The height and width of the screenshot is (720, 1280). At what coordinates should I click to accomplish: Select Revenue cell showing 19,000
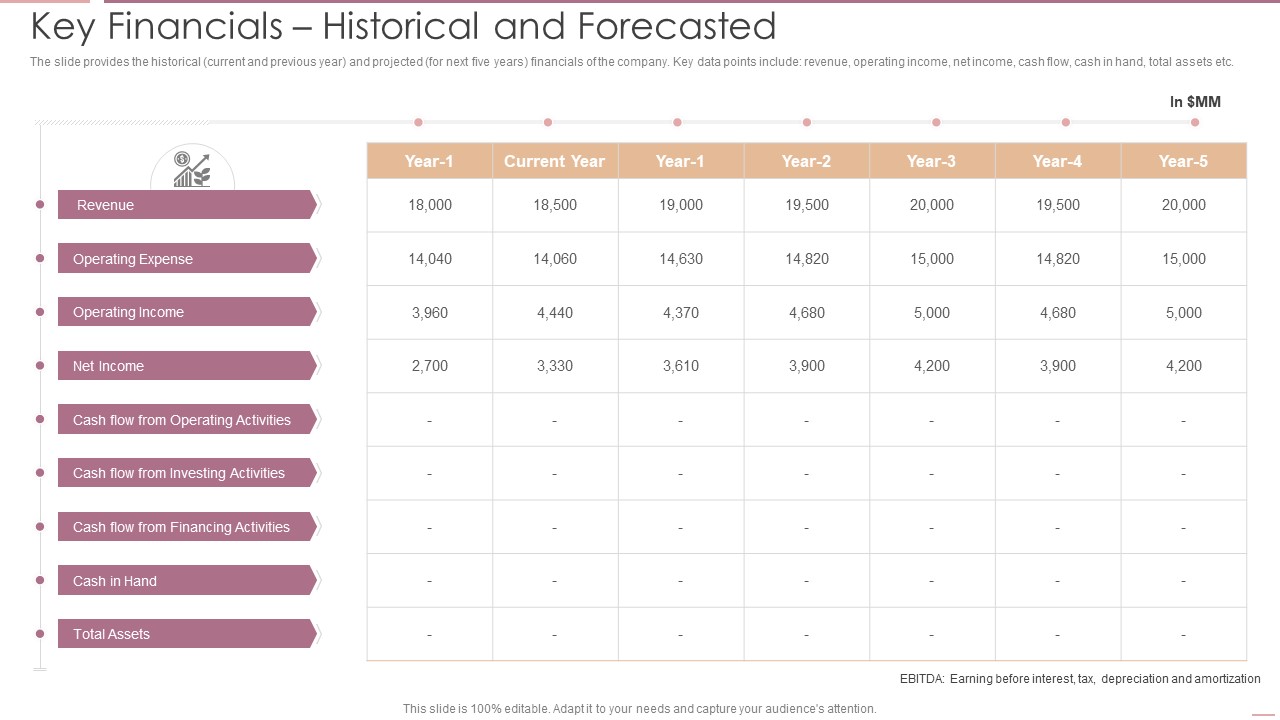tap(681, 205)
